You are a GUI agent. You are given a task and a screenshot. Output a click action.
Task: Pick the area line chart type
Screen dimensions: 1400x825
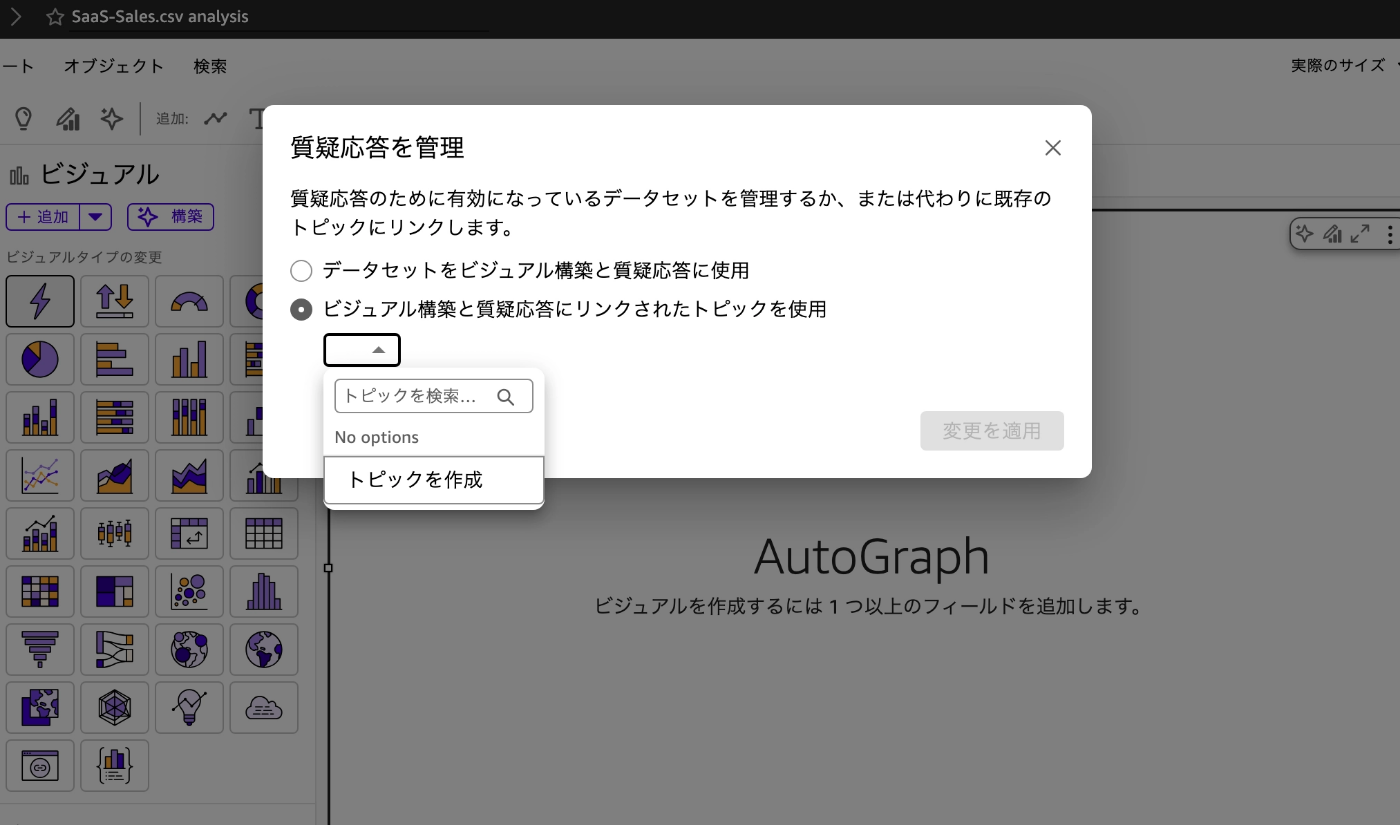tap(115, 475)
